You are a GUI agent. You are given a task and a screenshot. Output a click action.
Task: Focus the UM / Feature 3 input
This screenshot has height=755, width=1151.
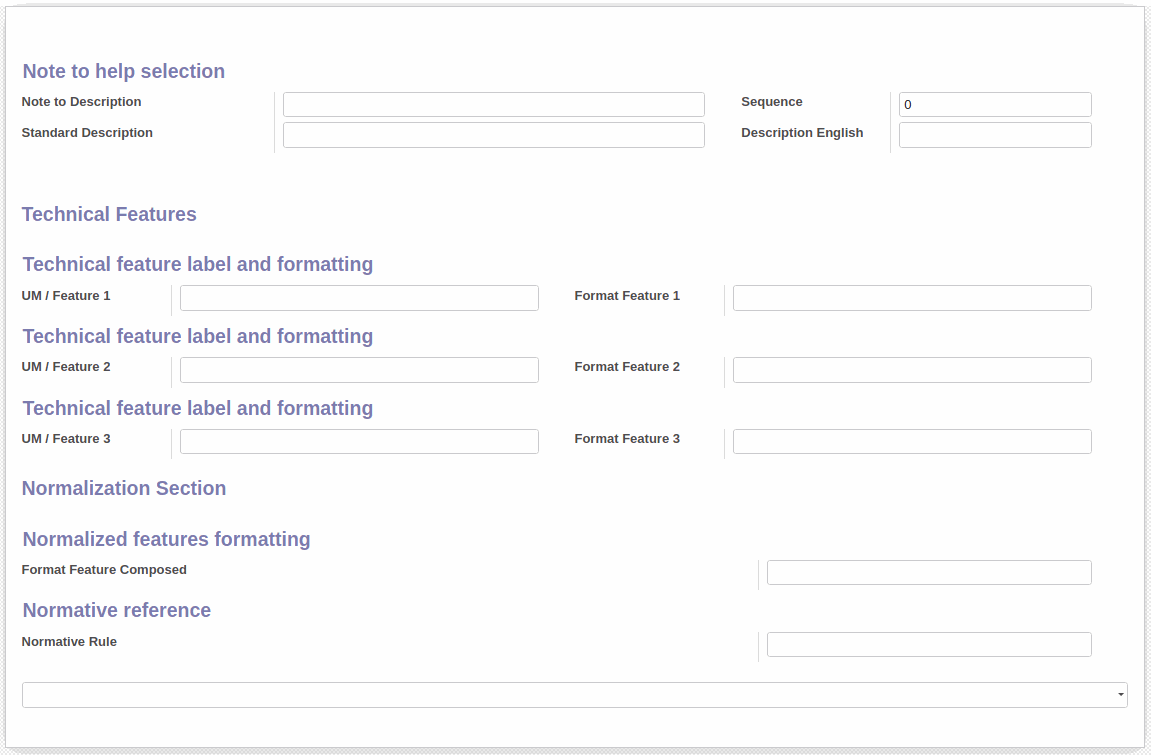tap(359, 442)
